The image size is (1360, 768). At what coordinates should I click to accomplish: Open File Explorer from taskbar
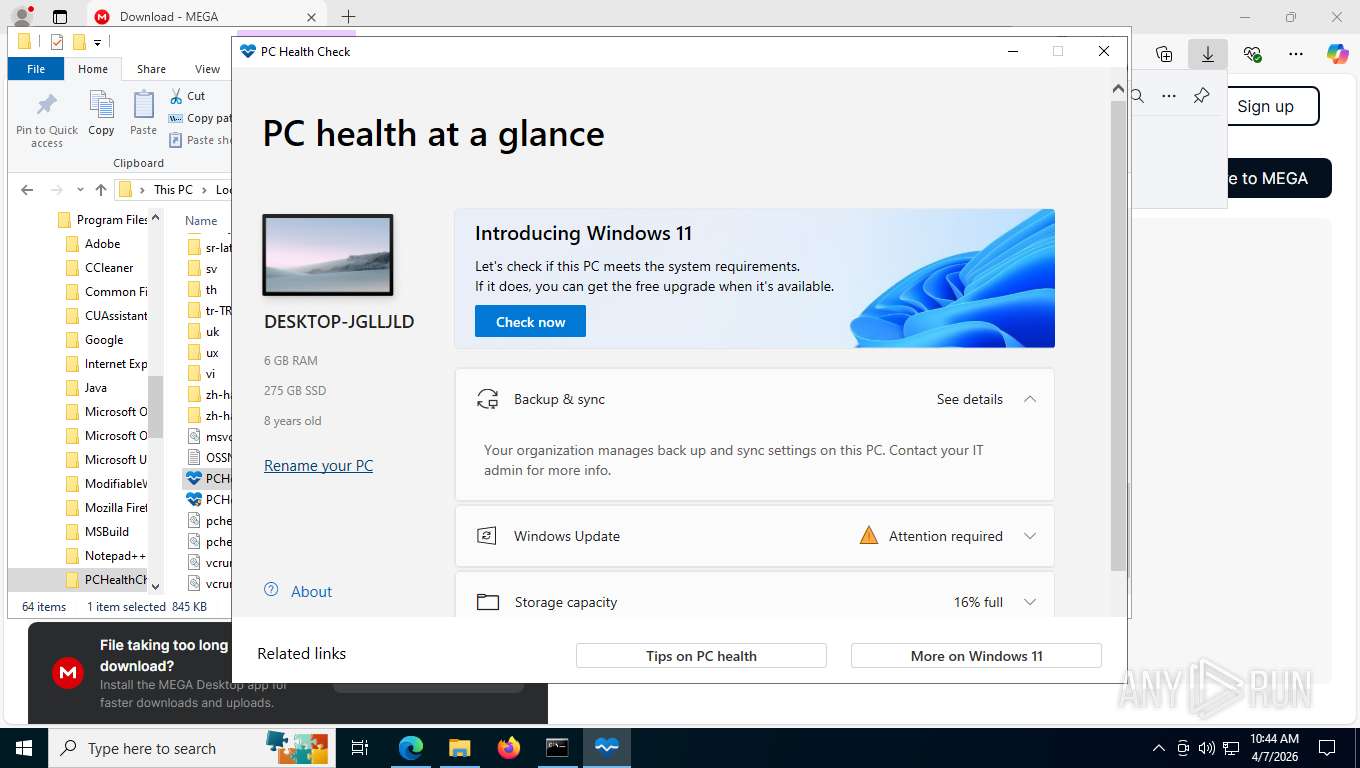tap(459, 748)
